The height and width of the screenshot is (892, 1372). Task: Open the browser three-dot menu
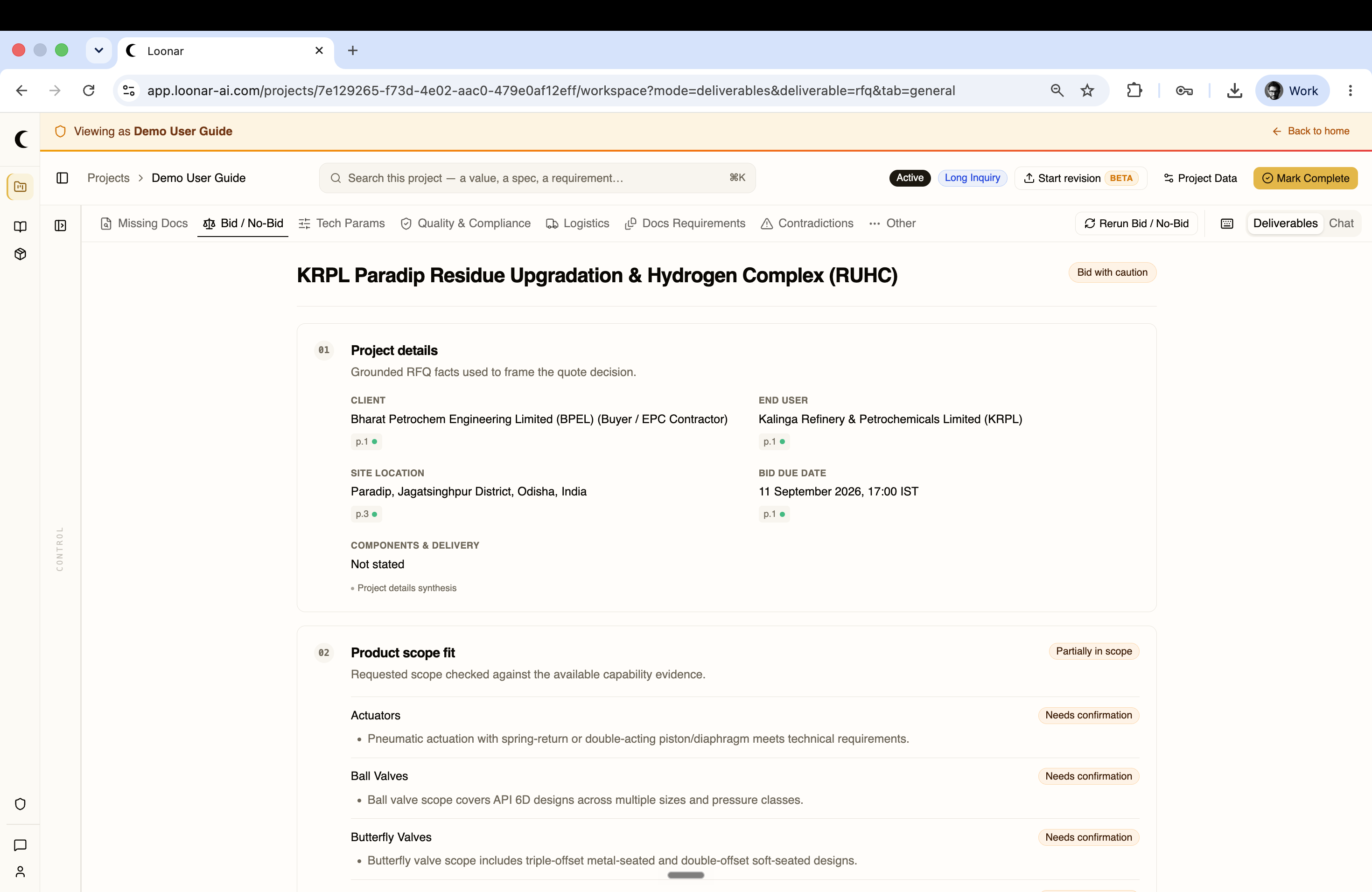tap(1350, 91)
